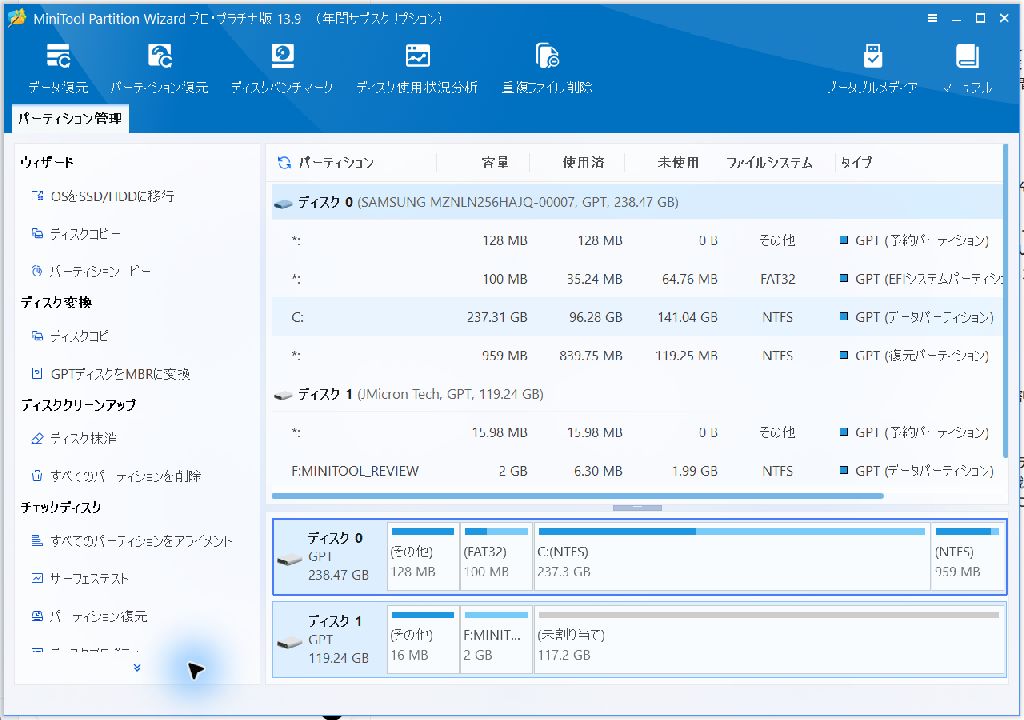
Task: Open the データ復元 (Data Recovery) tool
Action: [58, 69]
